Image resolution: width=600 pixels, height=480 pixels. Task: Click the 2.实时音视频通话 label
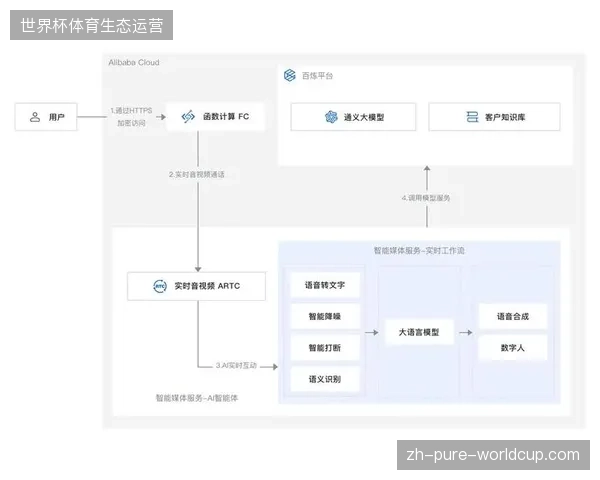pyautogui.click(x=197, y=175)
